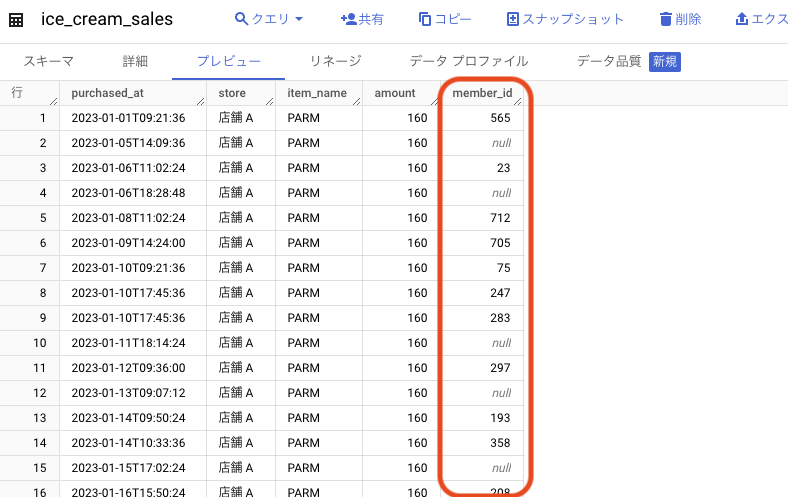
Task: Click the PARM item_name in row 5
Action: pyautogui.click(x=304, y=218)
